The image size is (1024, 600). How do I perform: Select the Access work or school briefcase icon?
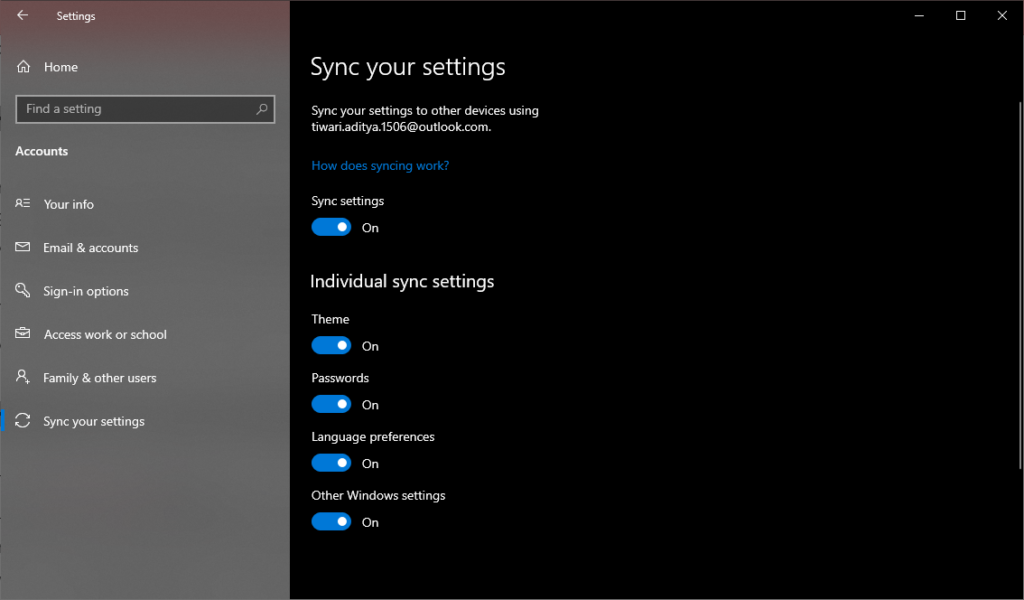tap(22, 334)
